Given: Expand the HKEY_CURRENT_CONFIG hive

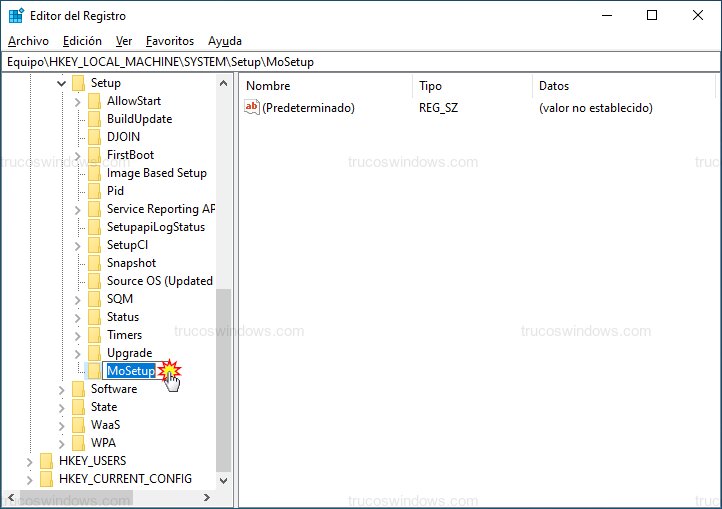Looking at the screenshot, I should [x=29, y=480].
